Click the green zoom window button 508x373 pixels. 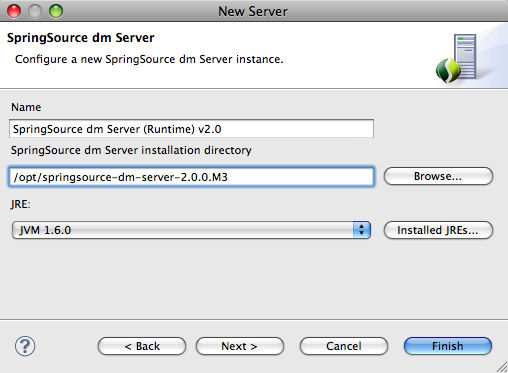(x=56, y=11)
